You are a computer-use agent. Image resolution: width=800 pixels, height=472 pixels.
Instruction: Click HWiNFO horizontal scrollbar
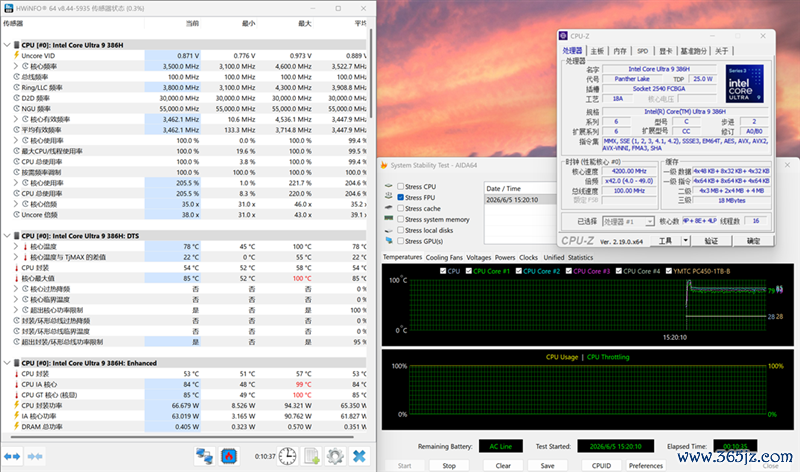(x=182, y=437)
